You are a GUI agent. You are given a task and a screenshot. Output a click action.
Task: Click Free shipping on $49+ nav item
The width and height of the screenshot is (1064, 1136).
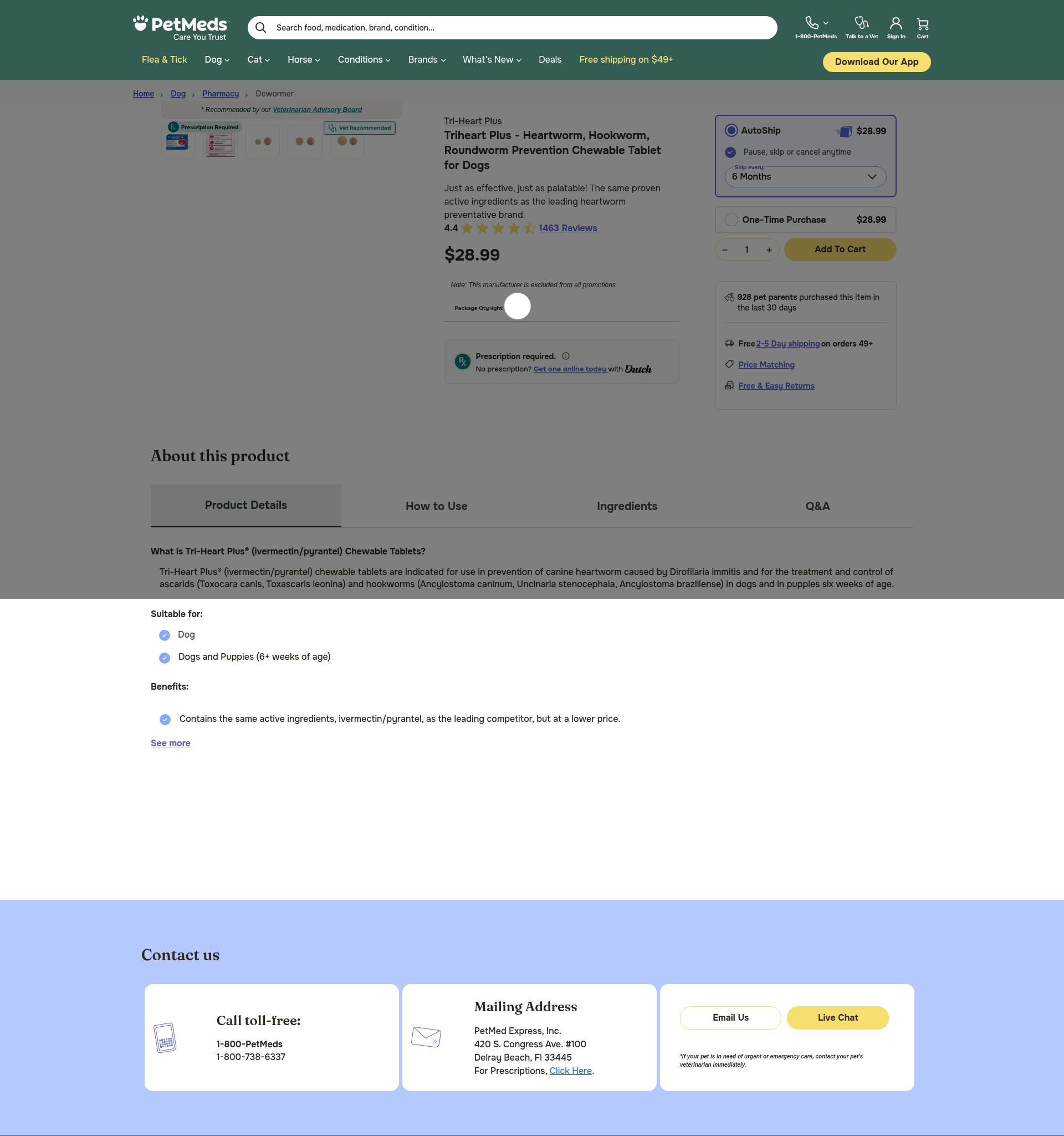[x=626, y=59]
